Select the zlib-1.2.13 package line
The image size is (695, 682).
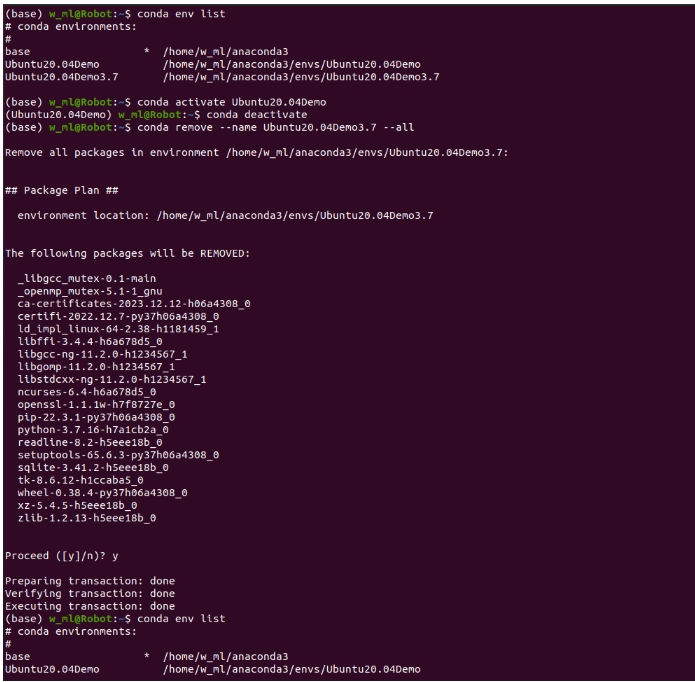click(x=87, y=518)
